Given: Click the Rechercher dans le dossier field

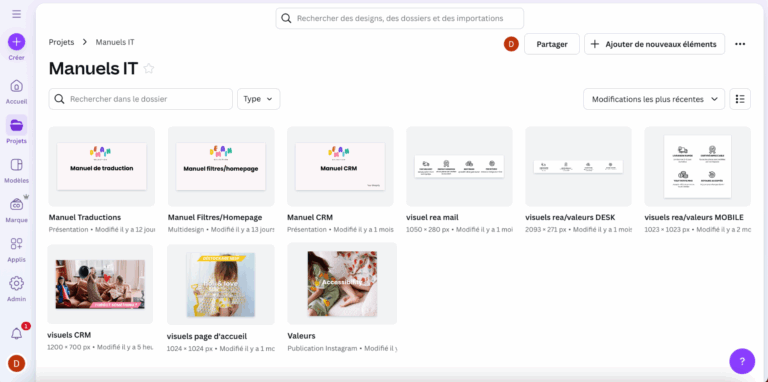Looking at the screenshot, I should coord(141,99).
